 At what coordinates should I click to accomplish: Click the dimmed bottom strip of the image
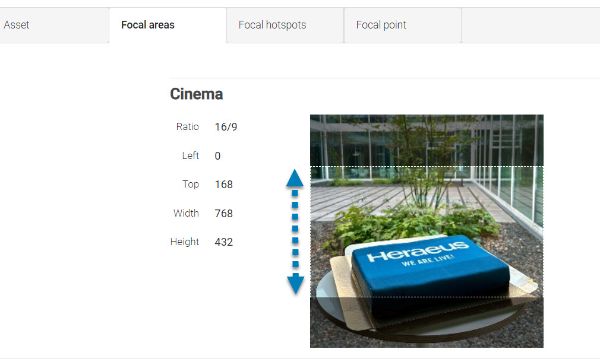point(427,323)
